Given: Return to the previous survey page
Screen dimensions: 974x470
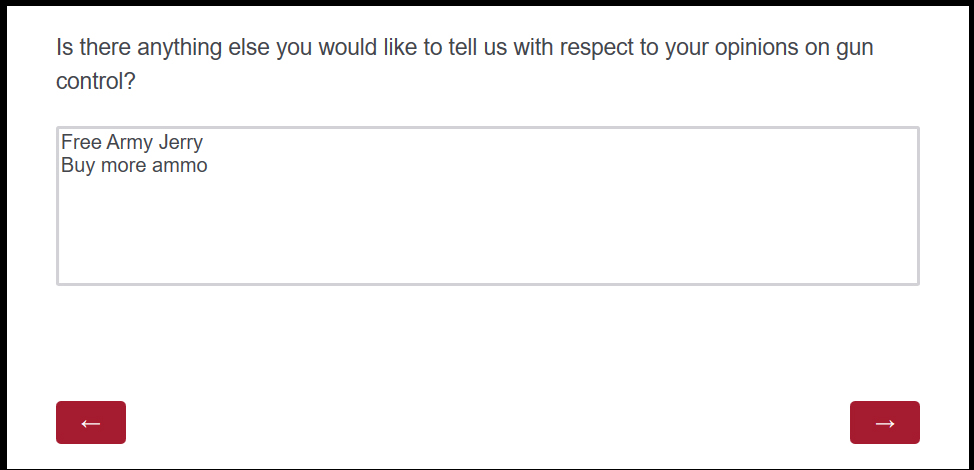Looking at the screenshot, I should (91, 422).
